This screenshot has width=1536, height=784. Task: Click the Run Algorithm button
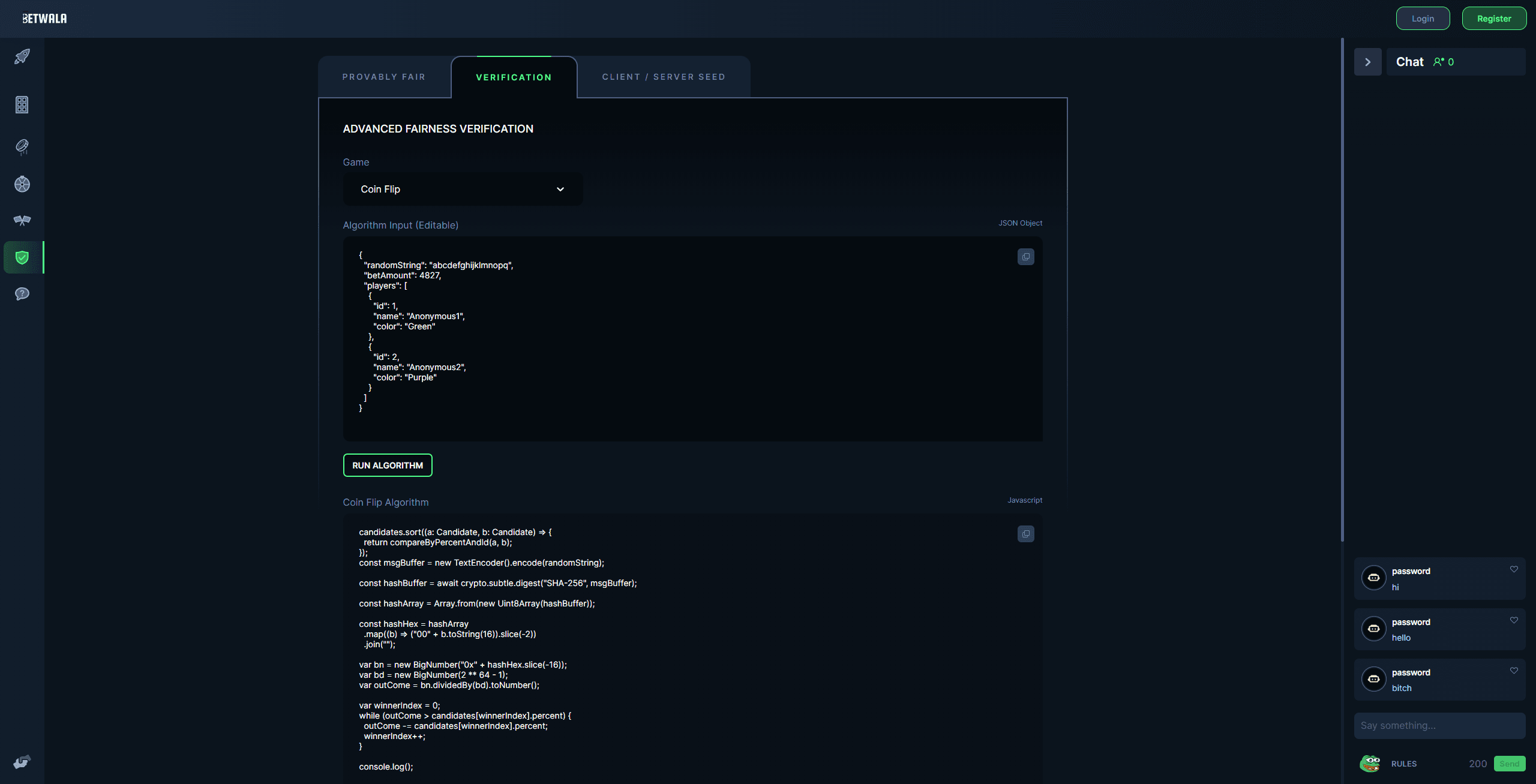coord(388,465)
